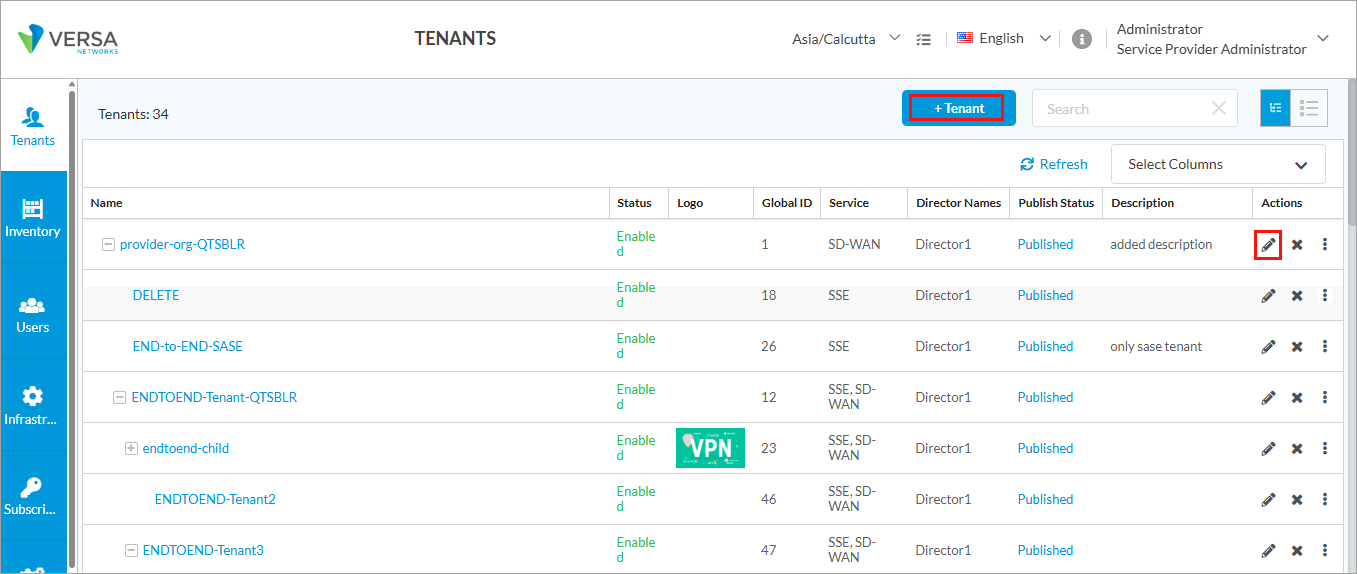Collapse the provider-org-QTSBLR tree node

(x=109, y=244)
